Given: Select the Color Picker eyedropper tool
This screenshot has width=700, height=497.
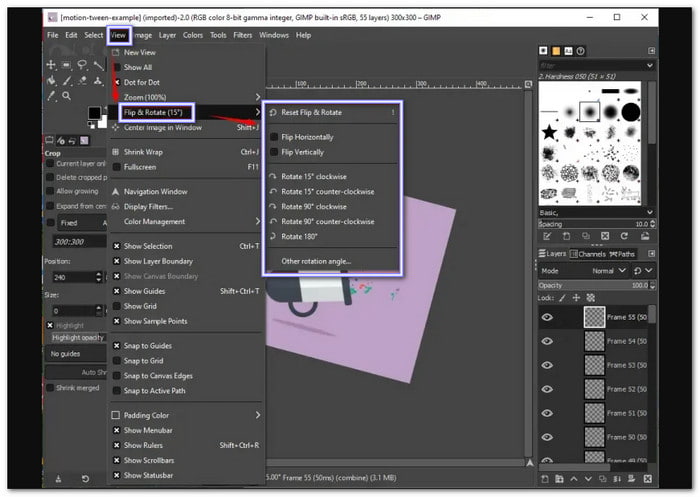Looking at the screenshot, I should pyautogui.click(x=52, y=96).
